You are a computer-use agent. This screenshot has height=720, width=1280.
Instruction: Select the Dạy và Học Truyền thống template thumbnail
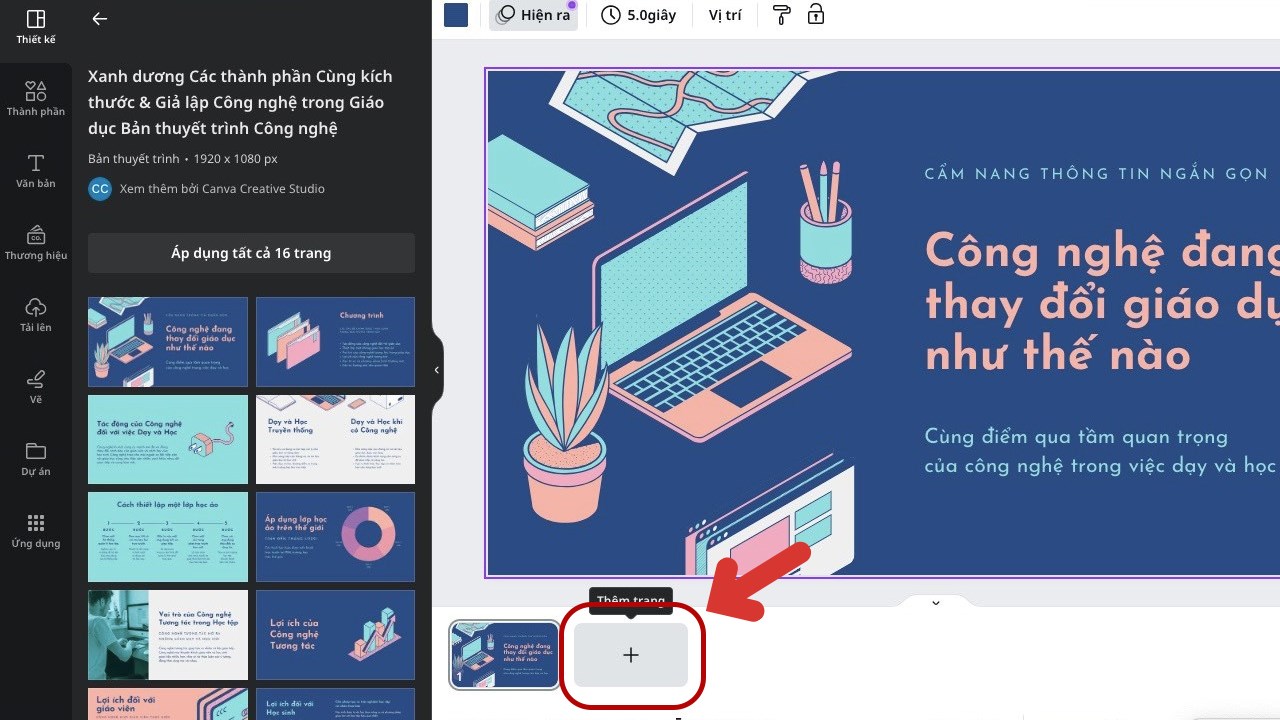coord(335,440)
